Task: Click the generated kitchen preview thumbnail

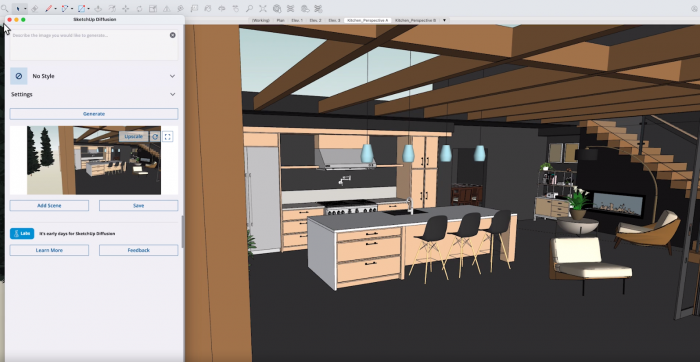Action: point(94,160)
